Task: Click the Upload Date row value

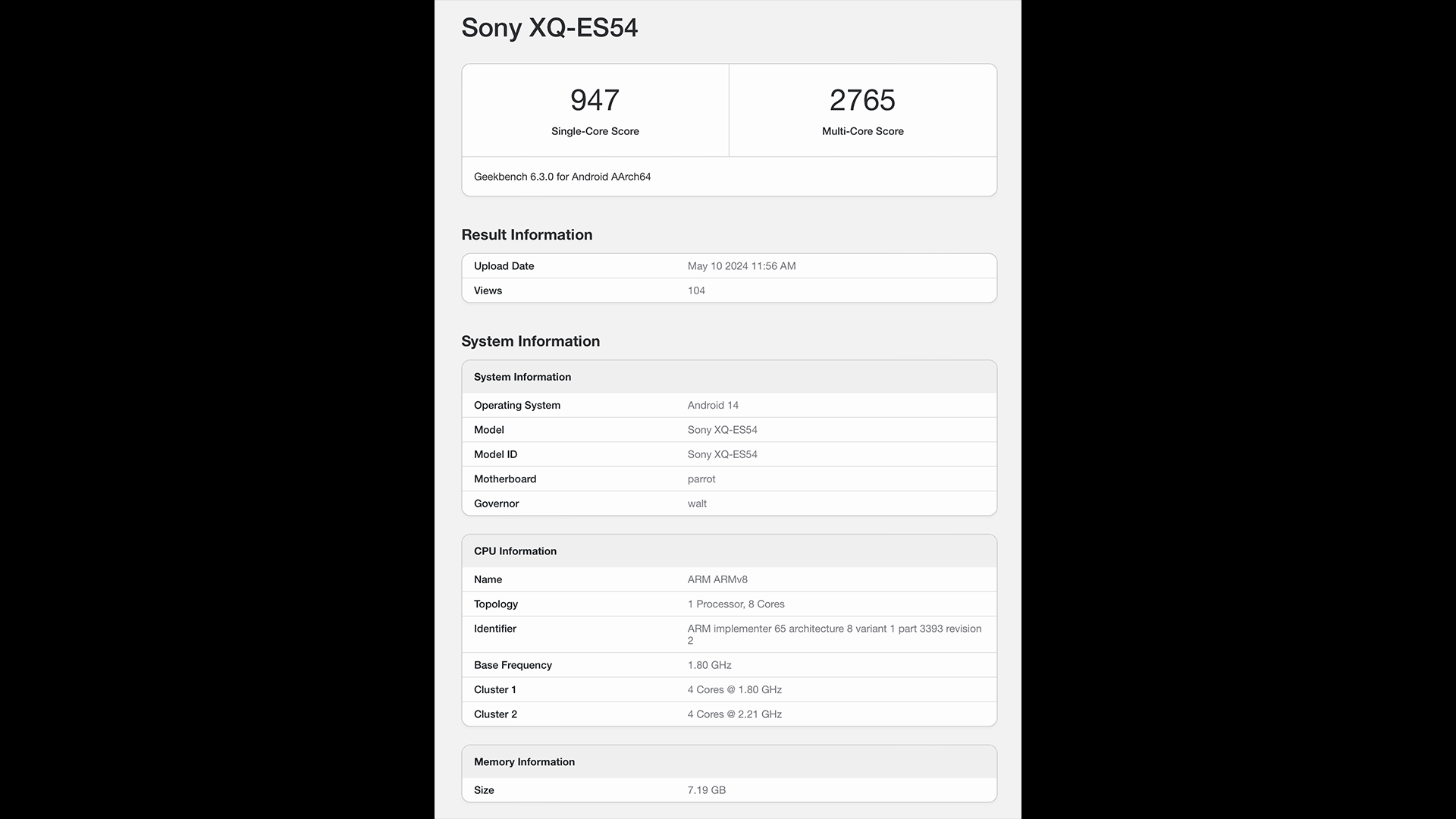Action: (741, 266)
